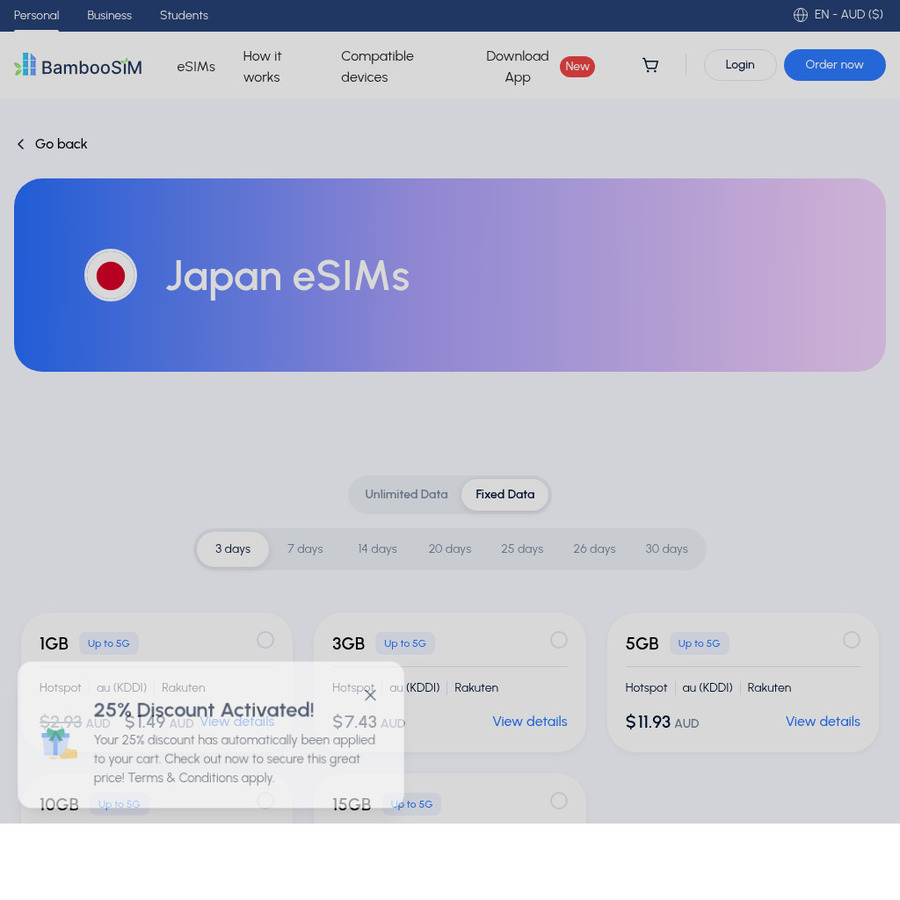Switch to Business tab
This screenshot has width=900, height=900.
109,15
